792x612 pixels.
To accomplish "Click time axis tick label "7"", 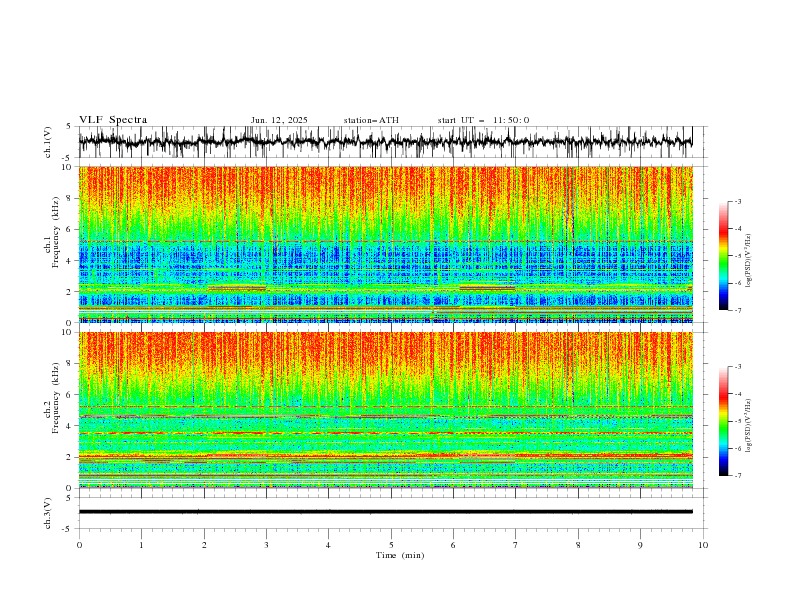I will [516, 545].
